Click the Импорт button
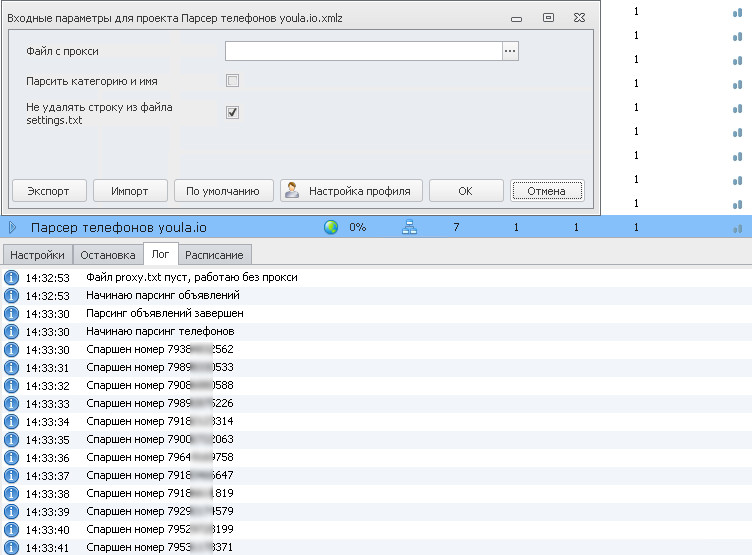The image size is (752, 555). (x=130, y=191)
